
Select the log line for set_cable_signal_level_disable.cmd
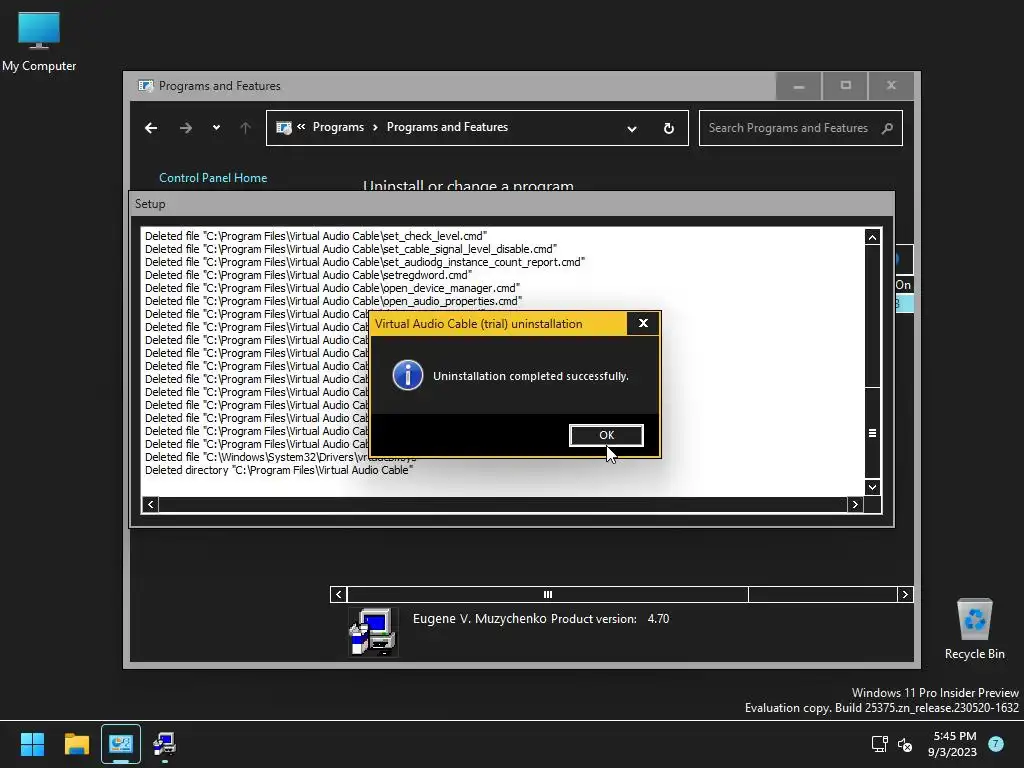coord(351,249)
